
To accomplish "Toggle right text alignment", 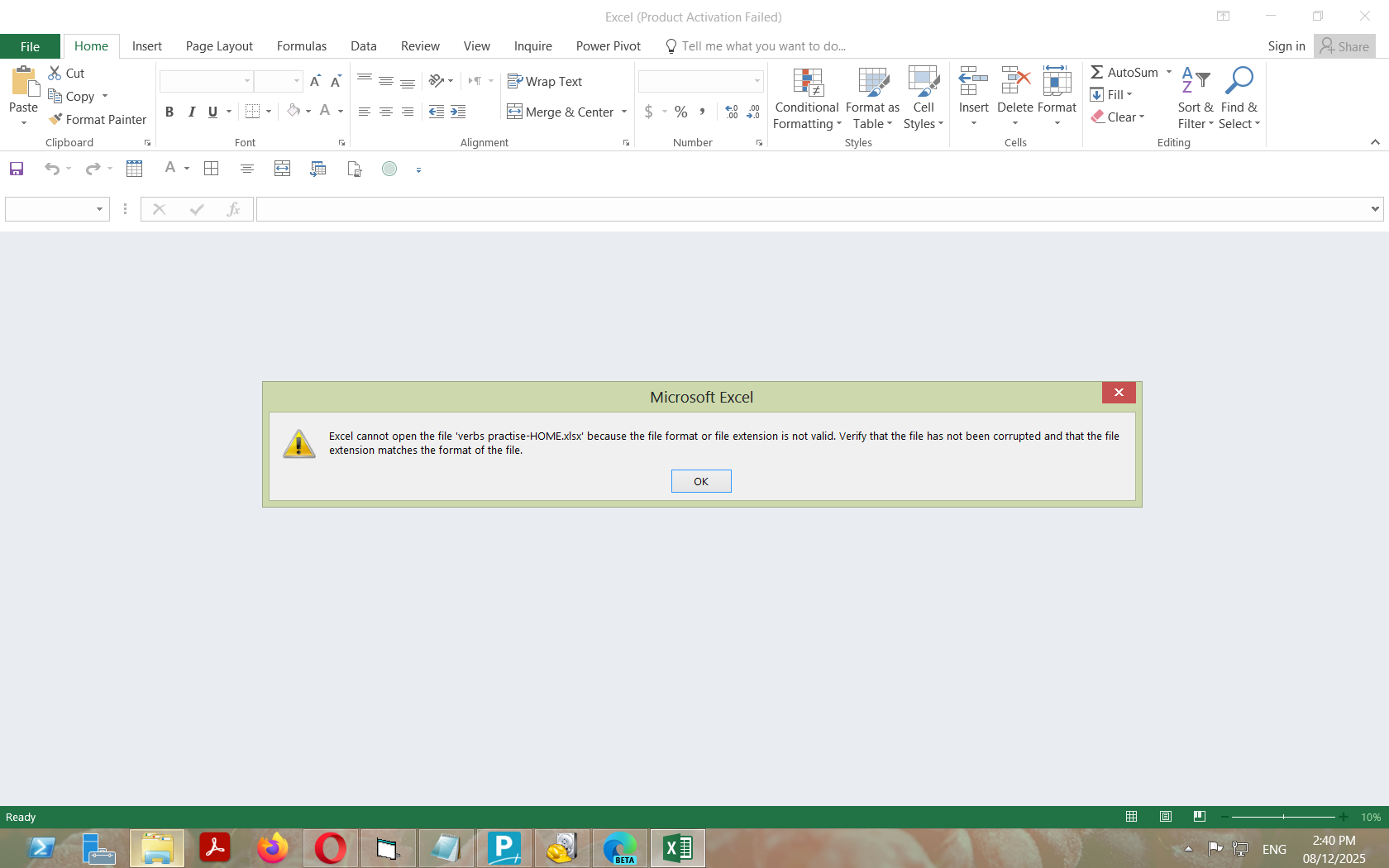I will pos(408,112).
